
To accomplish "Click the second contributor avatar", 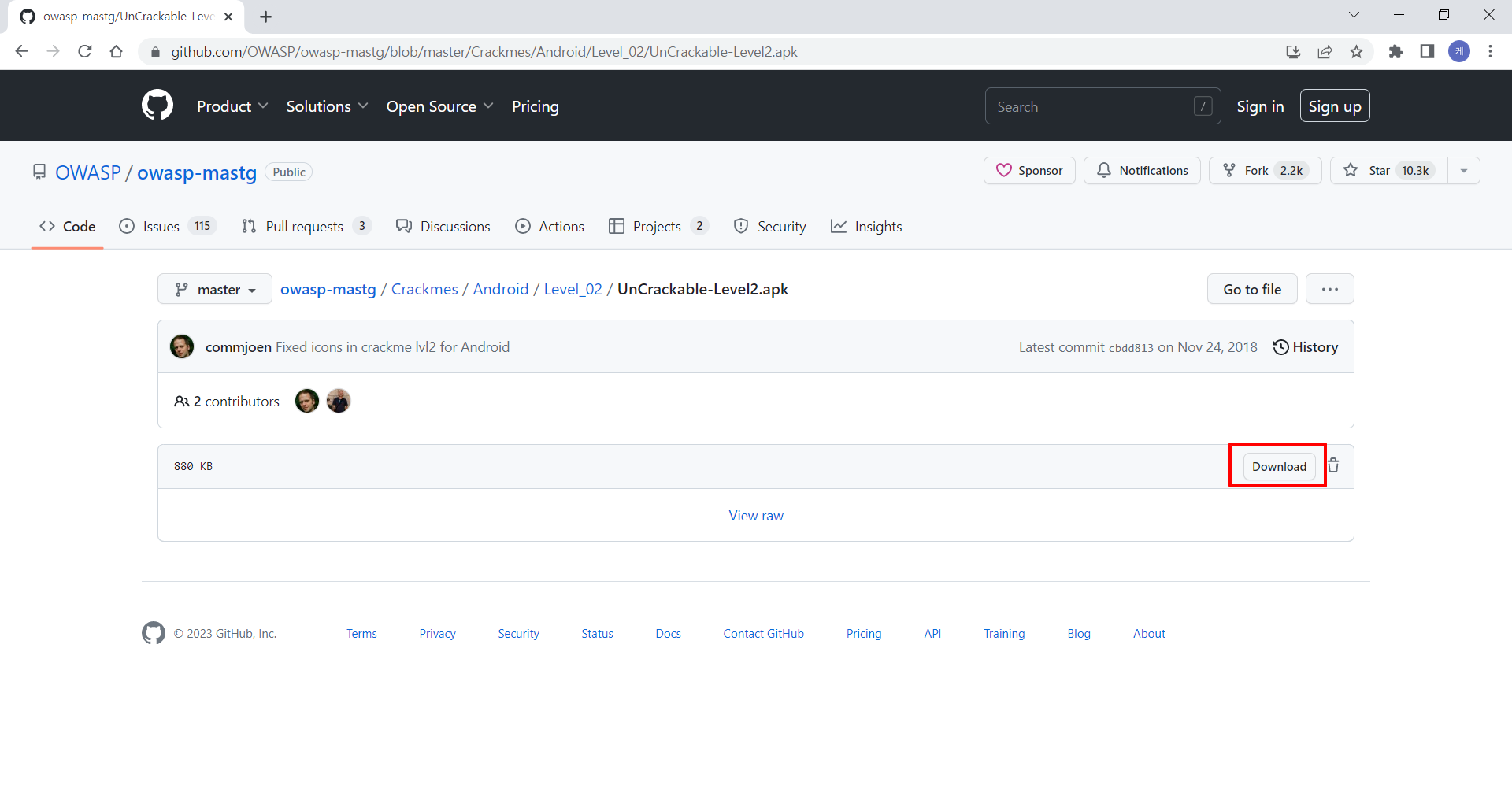I will (339, 401).
